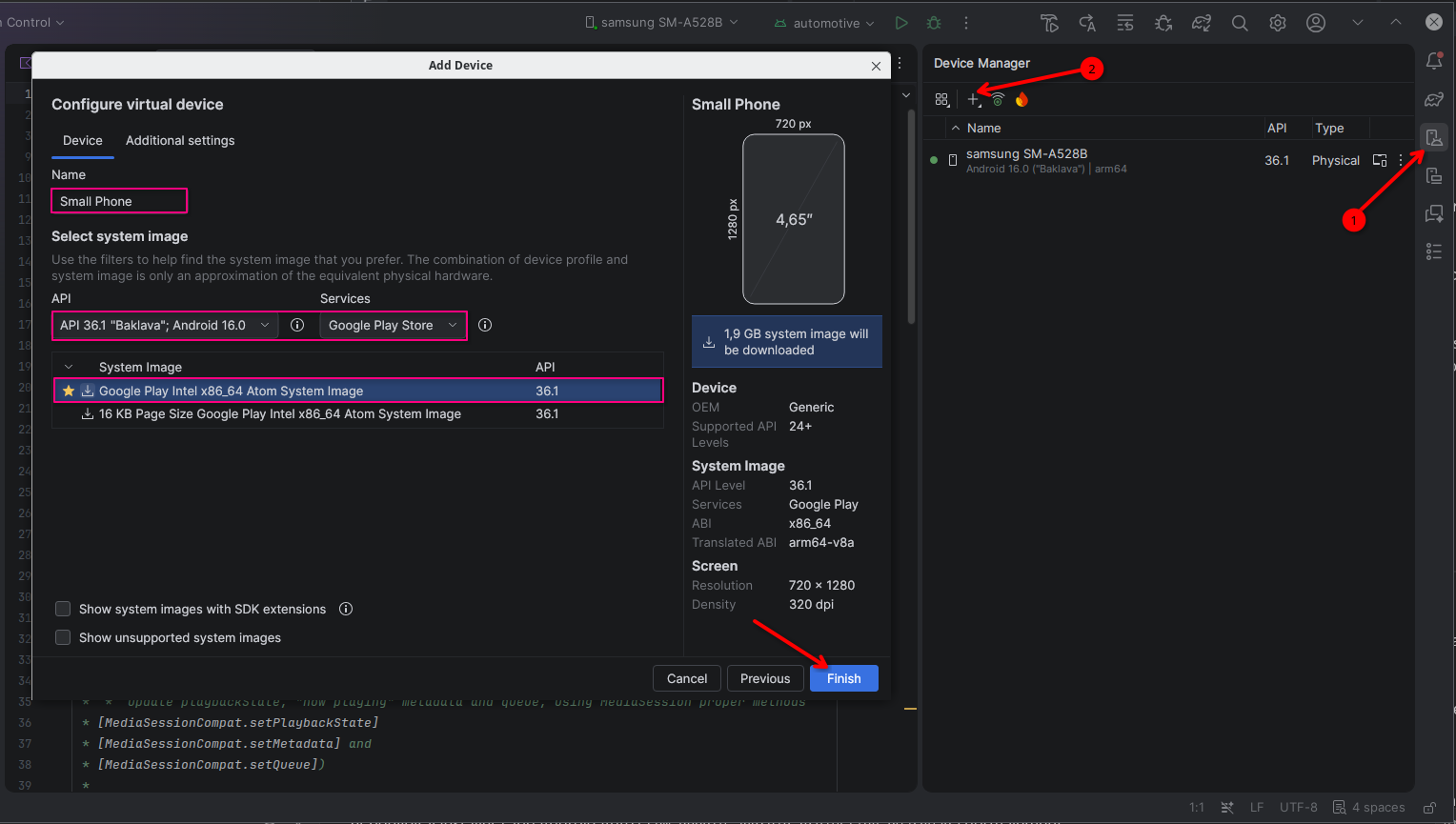Open Running Devices from the top toolbar

(x=1049, y=23)
